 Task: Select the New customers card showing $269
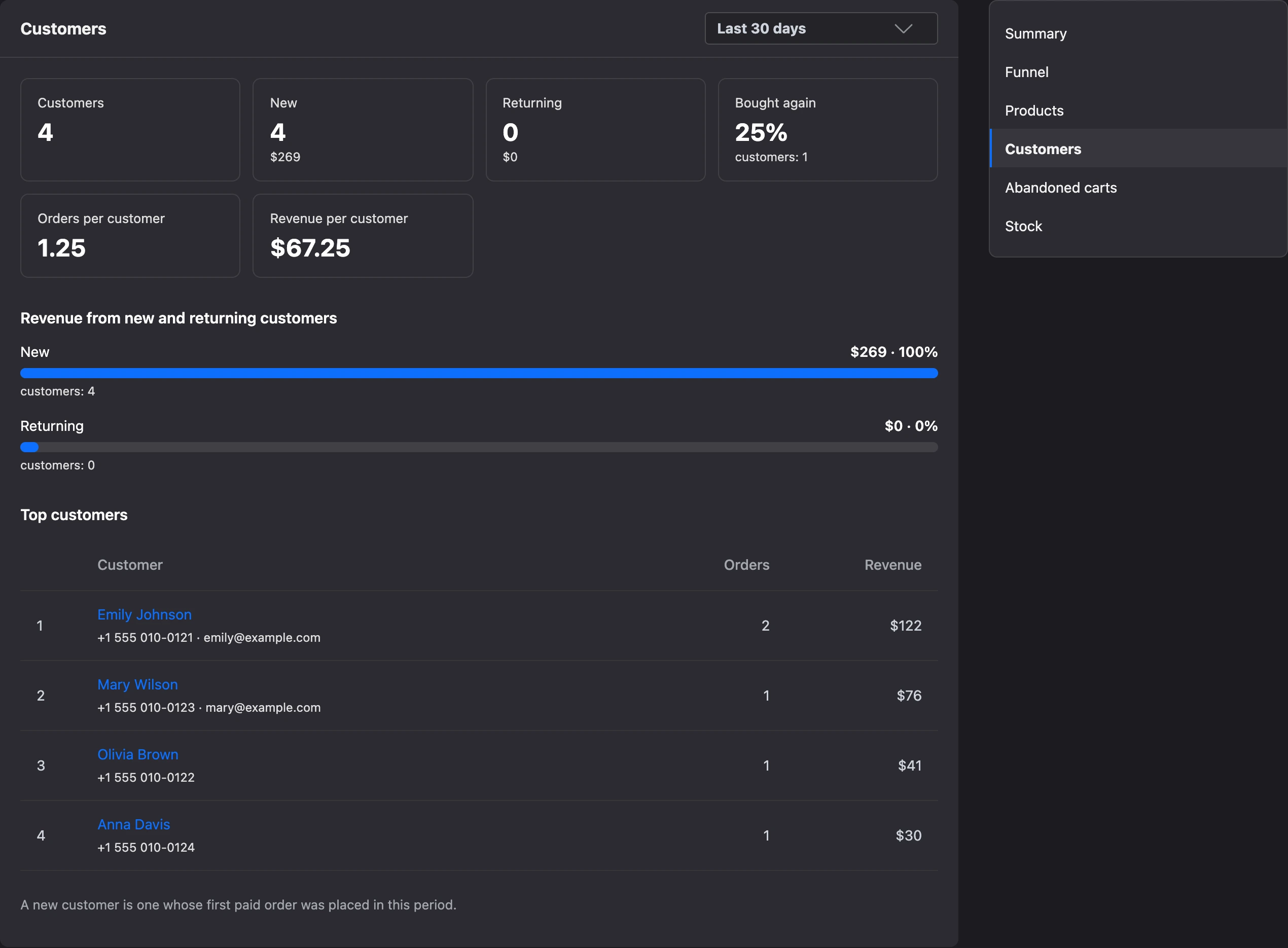[363, 130]
